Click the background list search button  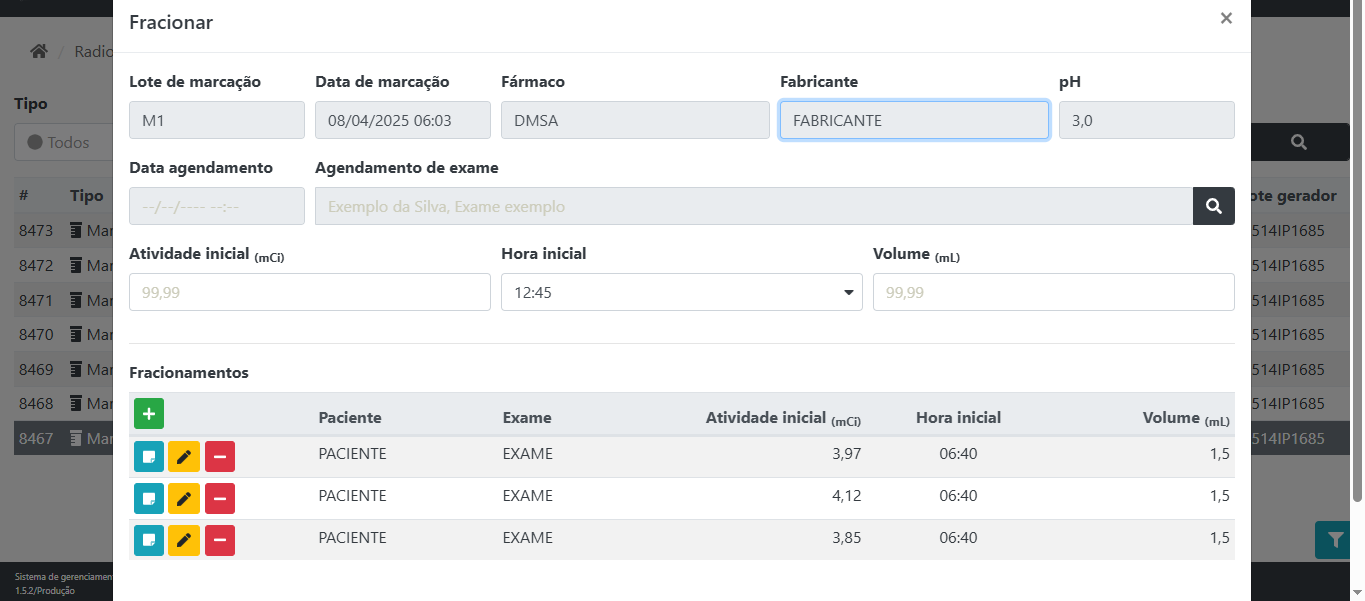click(1298, 142)
